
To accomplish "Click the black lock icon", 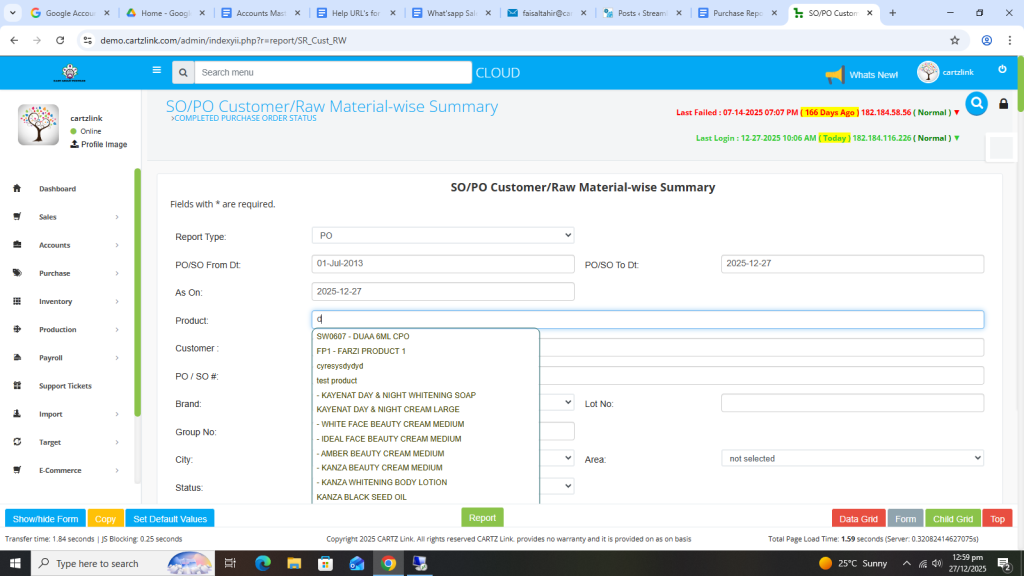I will [1004, 104].
